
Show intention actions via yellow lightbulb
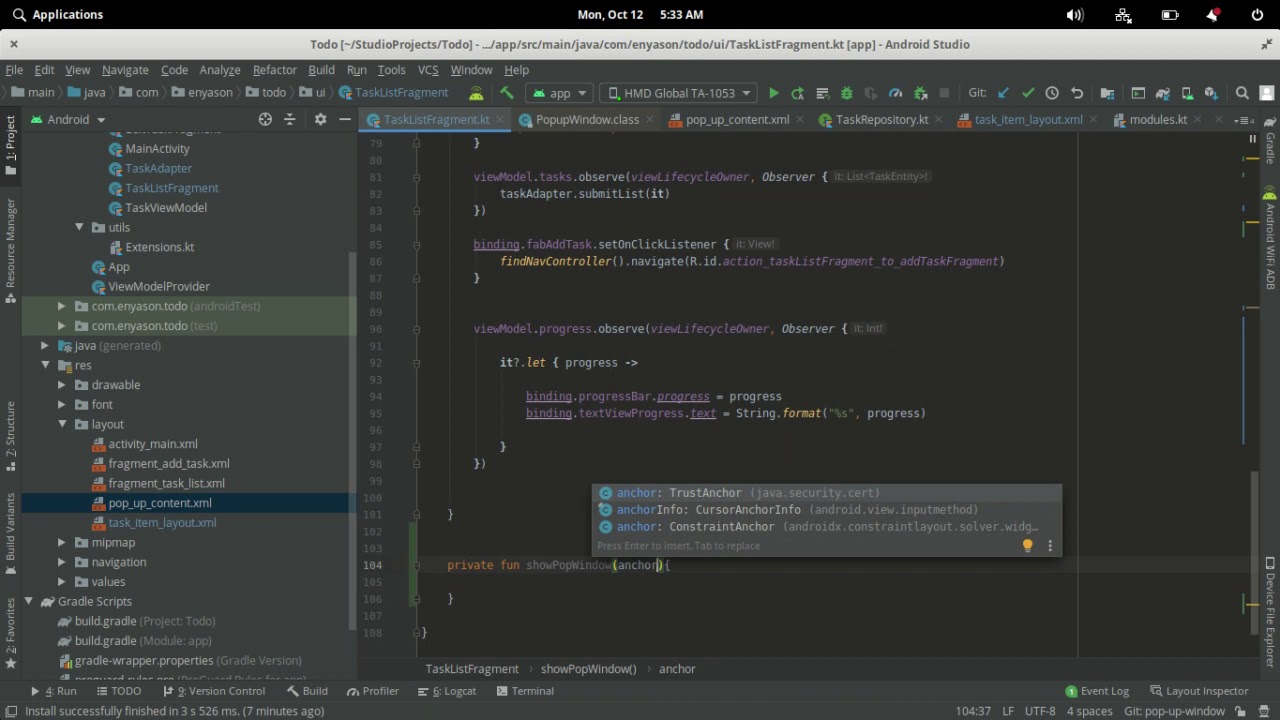(1027, 546)
